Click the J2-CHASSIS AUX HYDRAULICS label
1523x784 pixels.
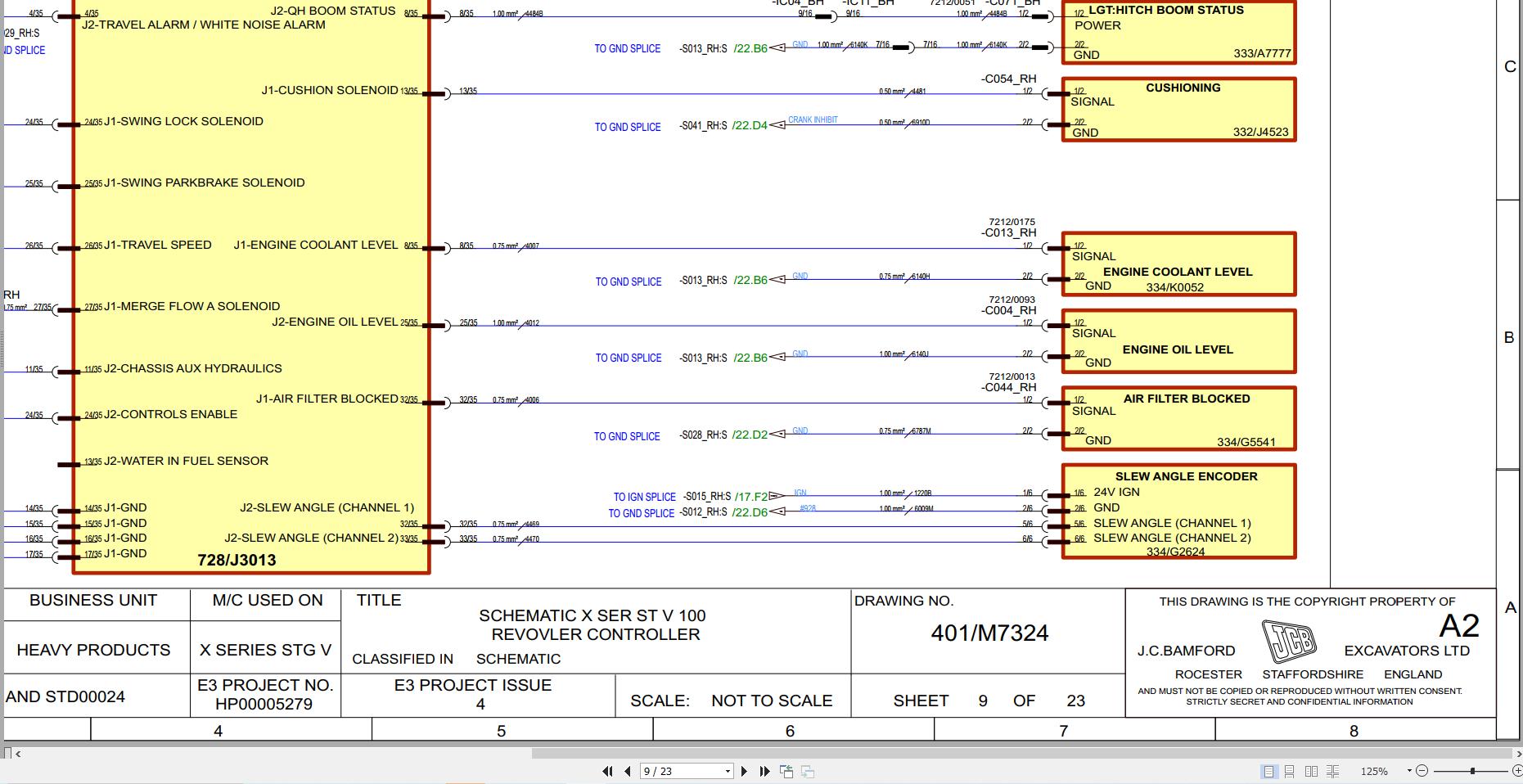point(192,368)
